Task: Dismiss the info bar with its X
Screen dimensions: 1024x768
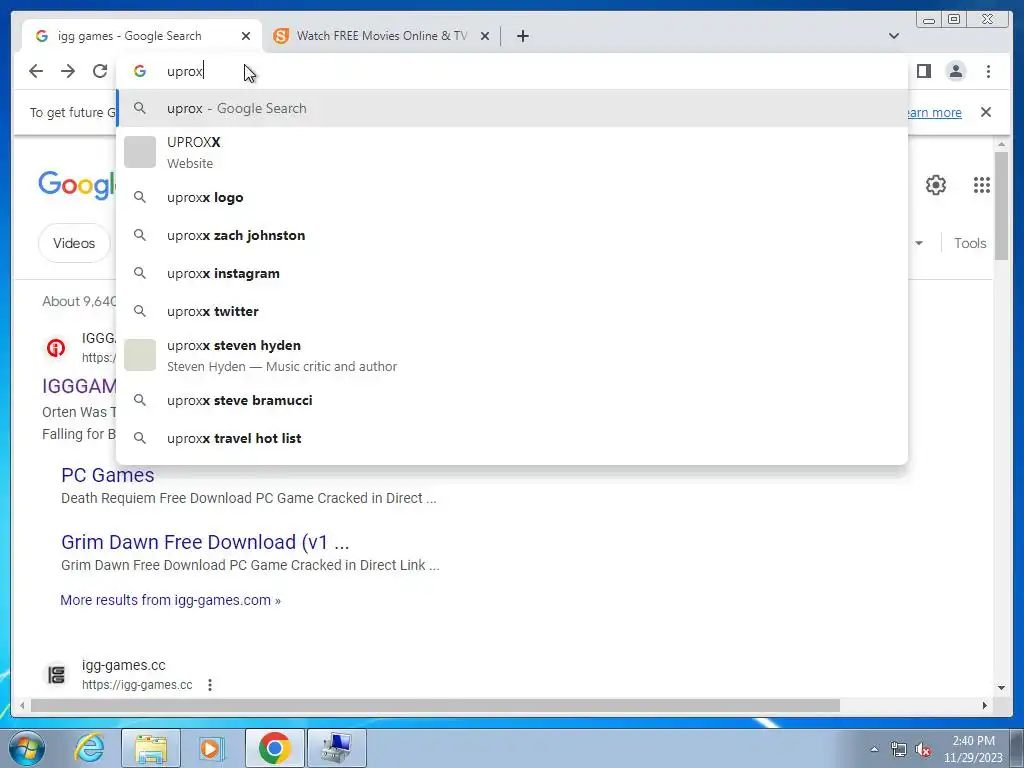Action: click(985, 112)
